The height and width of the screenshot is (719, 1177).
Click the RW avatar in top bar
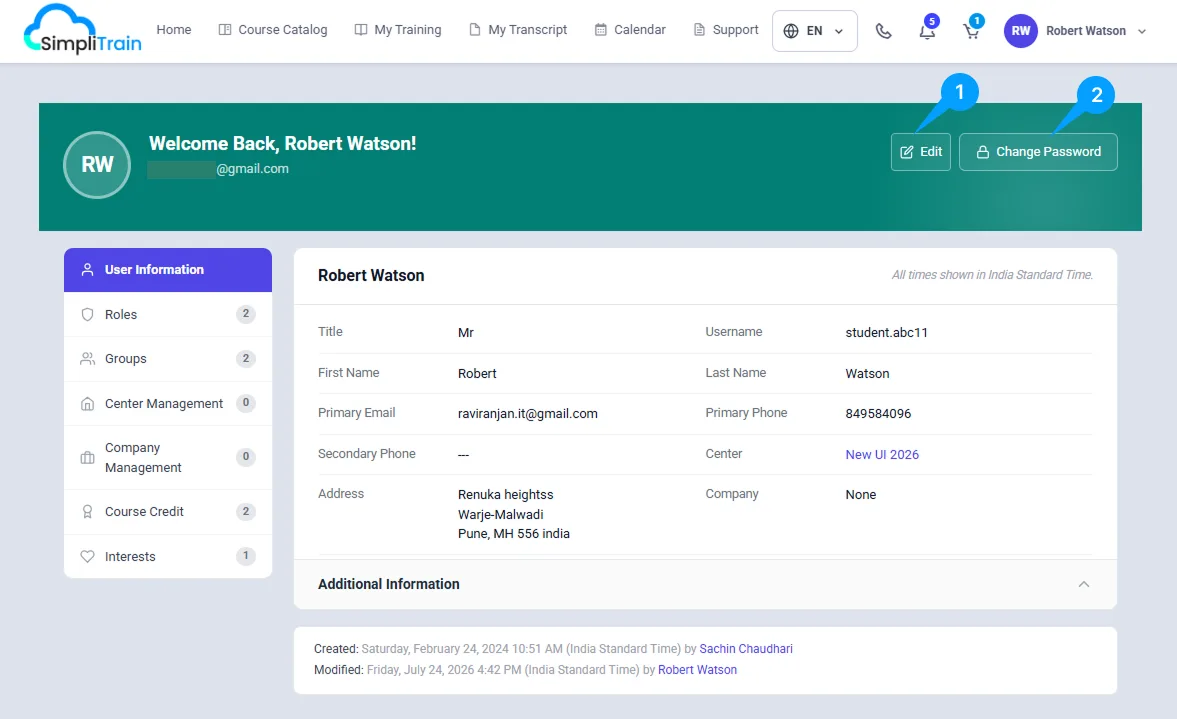1020,31
